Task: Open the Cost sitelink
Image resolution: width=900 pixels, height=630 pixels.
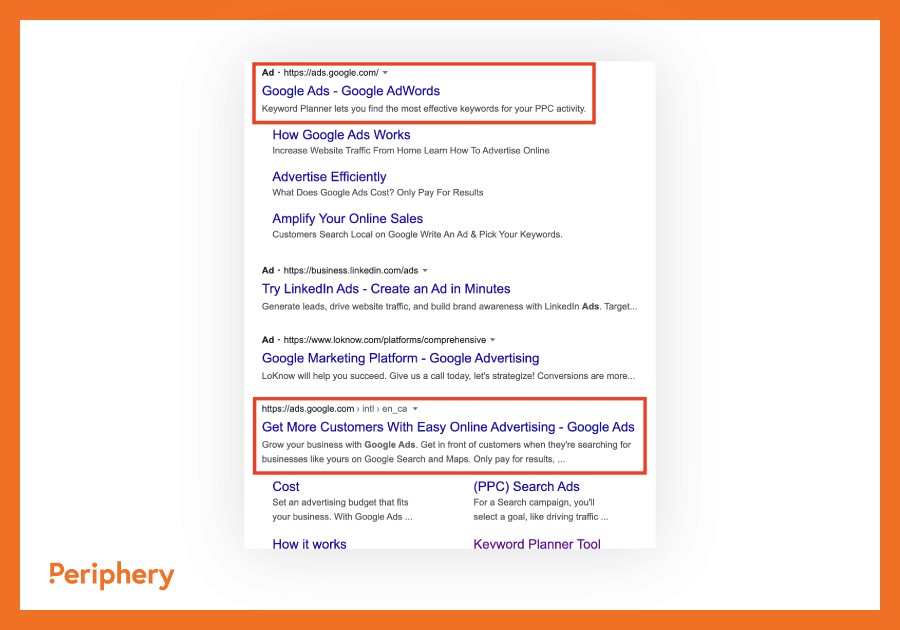Action: click(x=286, y=487)
